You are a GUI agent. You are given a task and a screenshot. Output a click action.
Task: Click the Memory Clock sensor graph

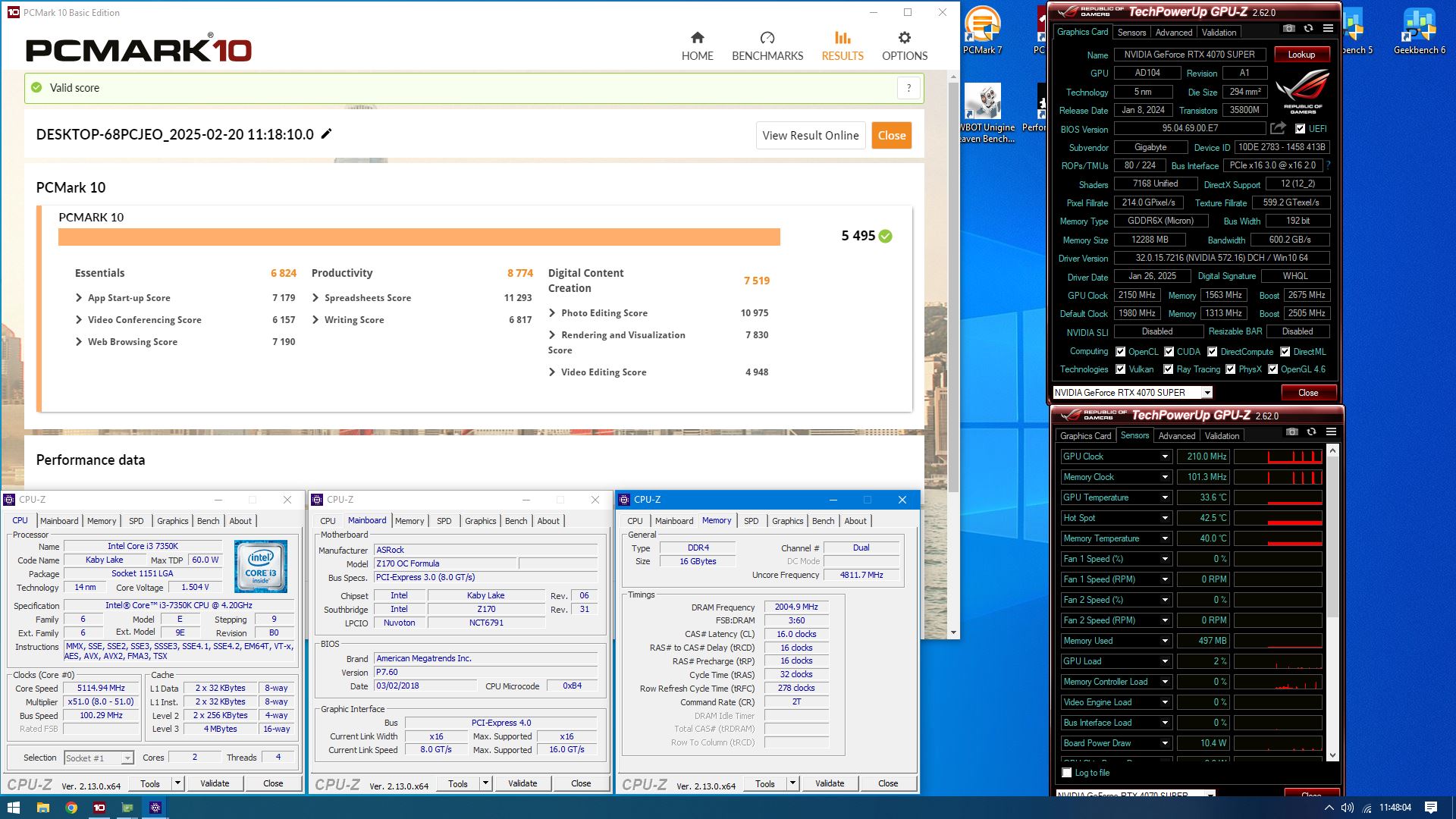[x=1277, y=477]
